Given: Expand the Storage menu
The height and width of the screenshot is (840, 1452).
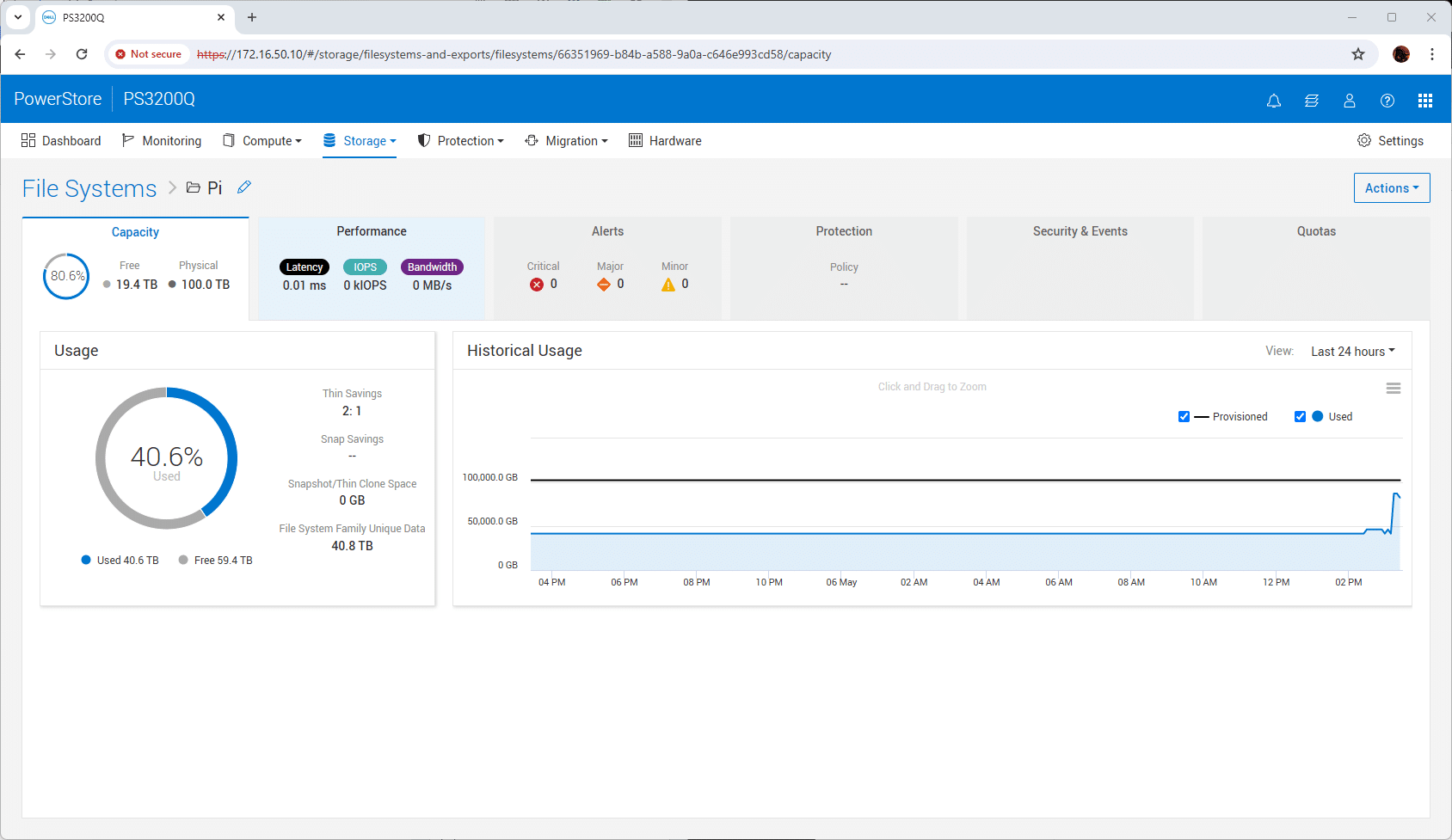Looking at the screenshot, I should click(360, 141).
